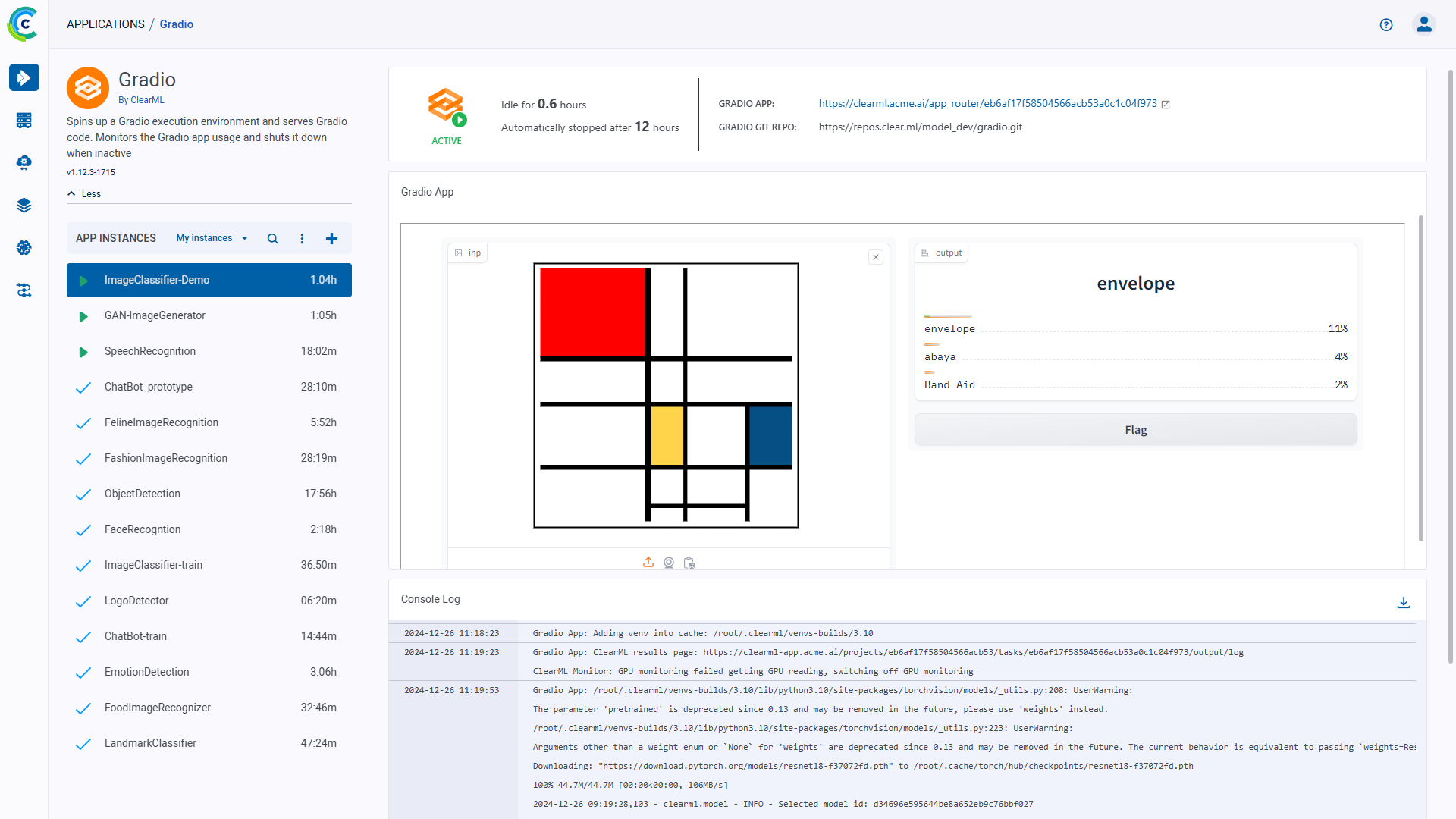Image resolution: width=1456 pixels, height=819 pixels.
Task: Click the search icon in app instances
Action: tap(272, 238)
